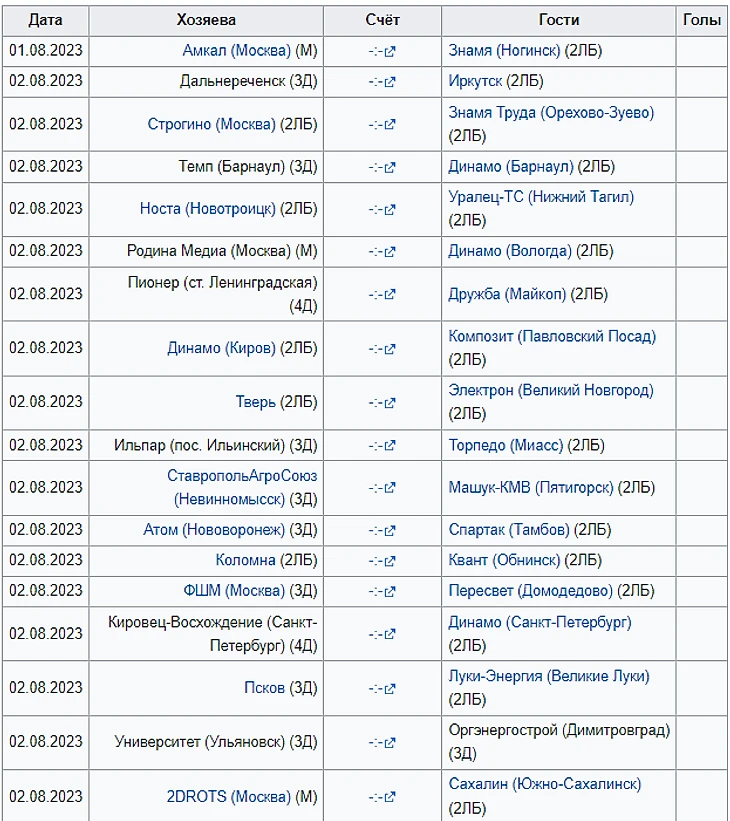Screen dimensions: 730x821
Task: Open Амкал (Москва) team link
Action: (x=237, y=50)
